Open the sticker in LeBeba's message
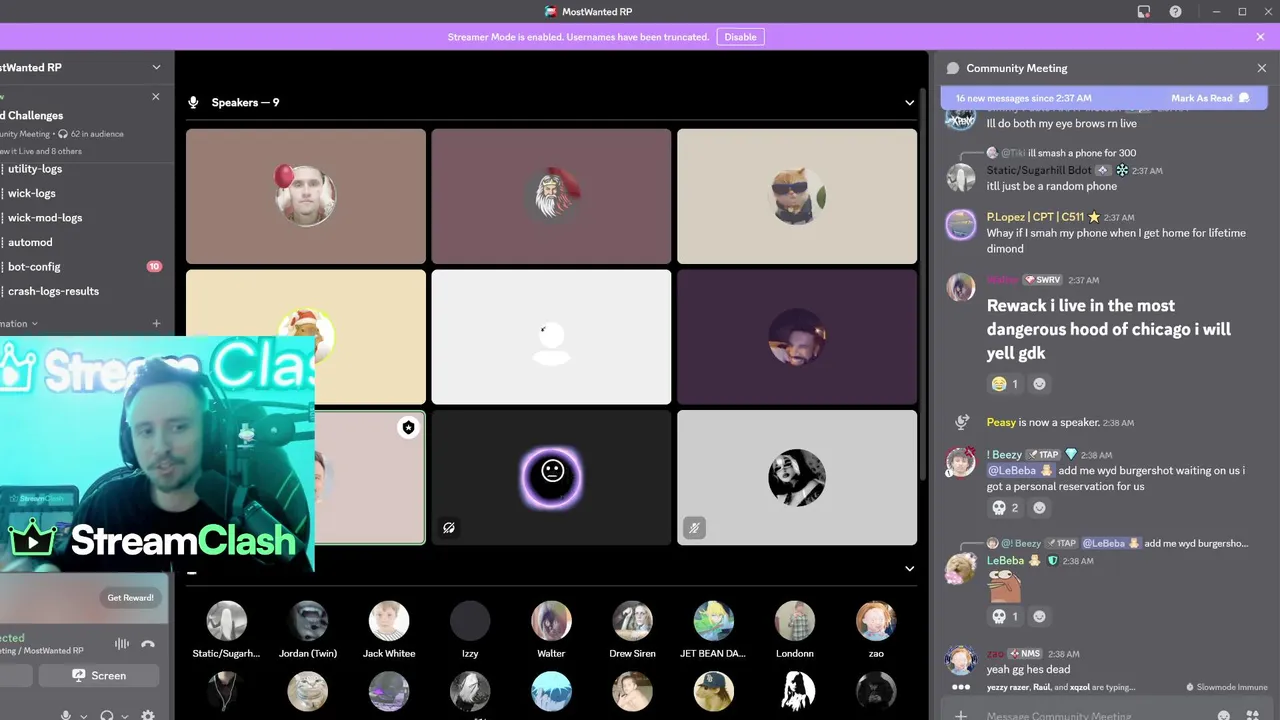Viewport: 1280px width, 720px height. (1004, 586)
